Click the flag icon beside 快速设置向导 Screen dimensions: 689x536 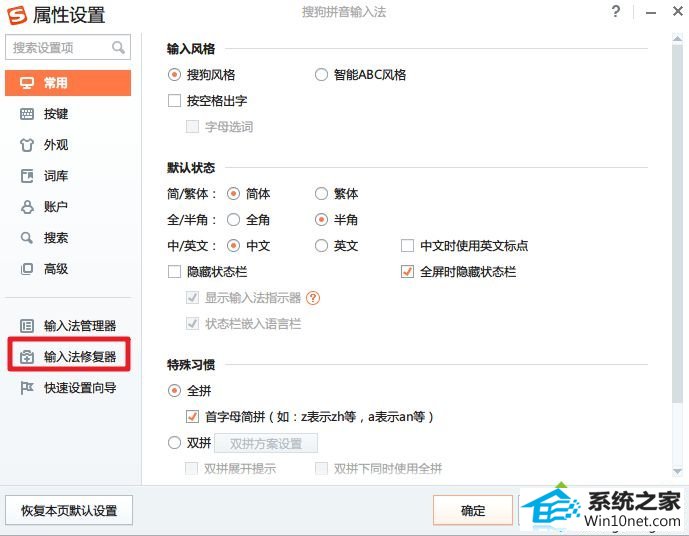pos(27,388)
